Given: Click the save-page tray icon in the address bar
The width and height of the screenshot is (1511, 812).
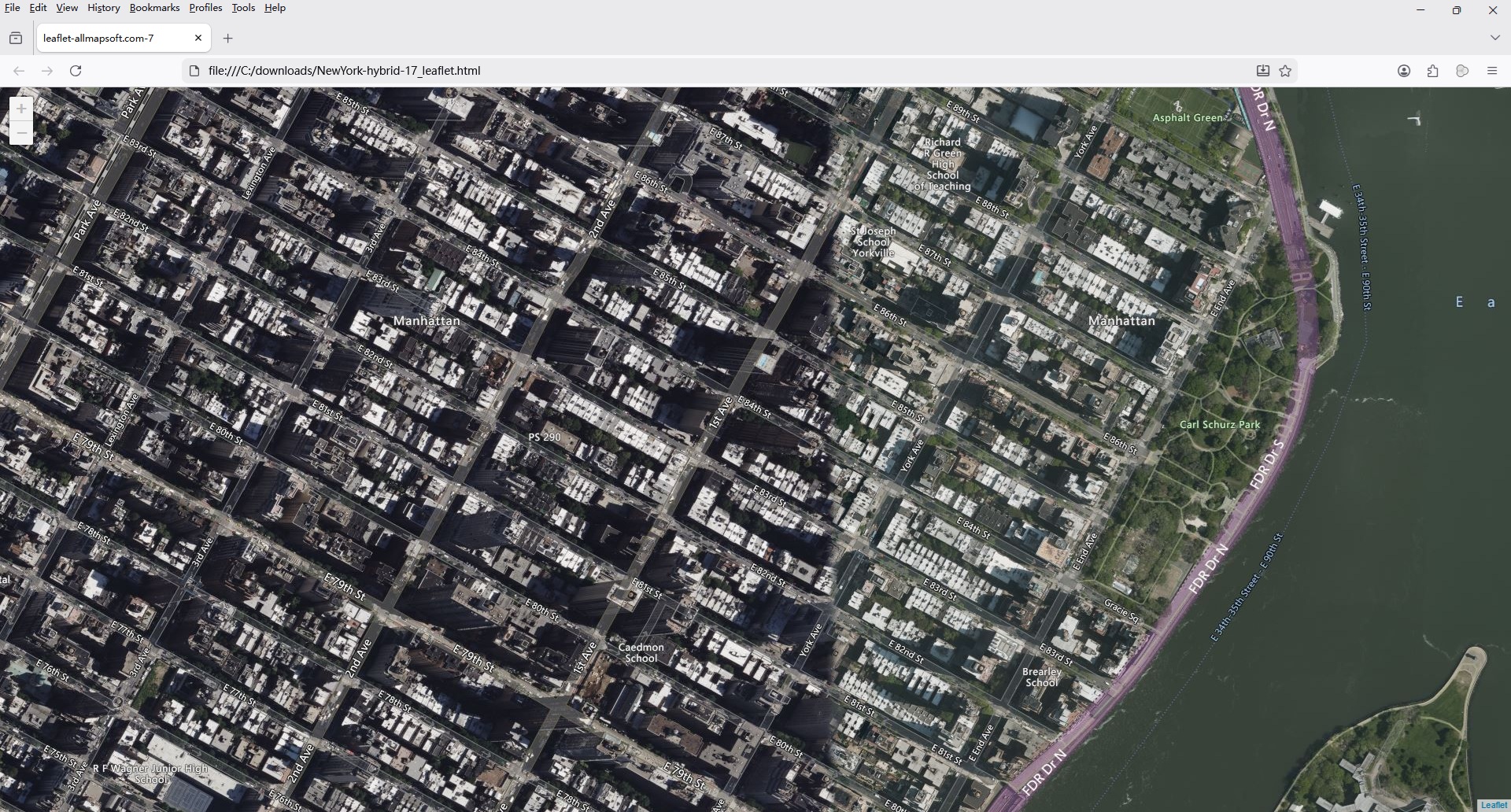Looking at the screenshot, I should click(1262, 71).
